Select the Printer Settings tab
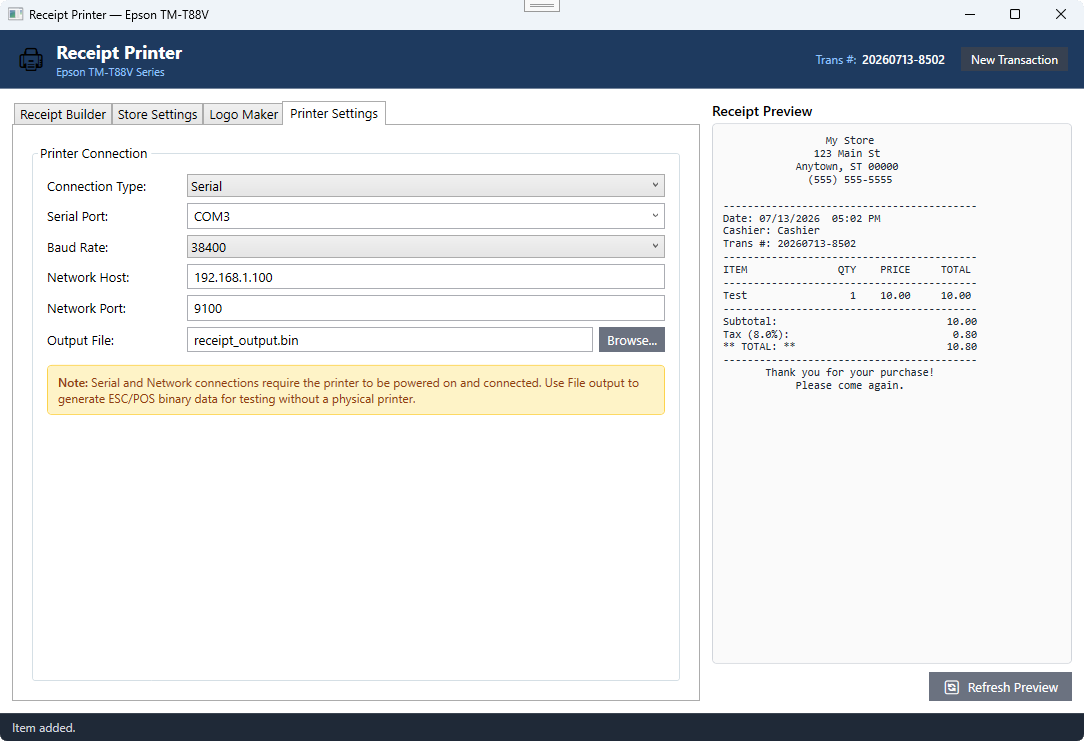The width and height of the screenshot is (1084, 741). pos(334,113)
